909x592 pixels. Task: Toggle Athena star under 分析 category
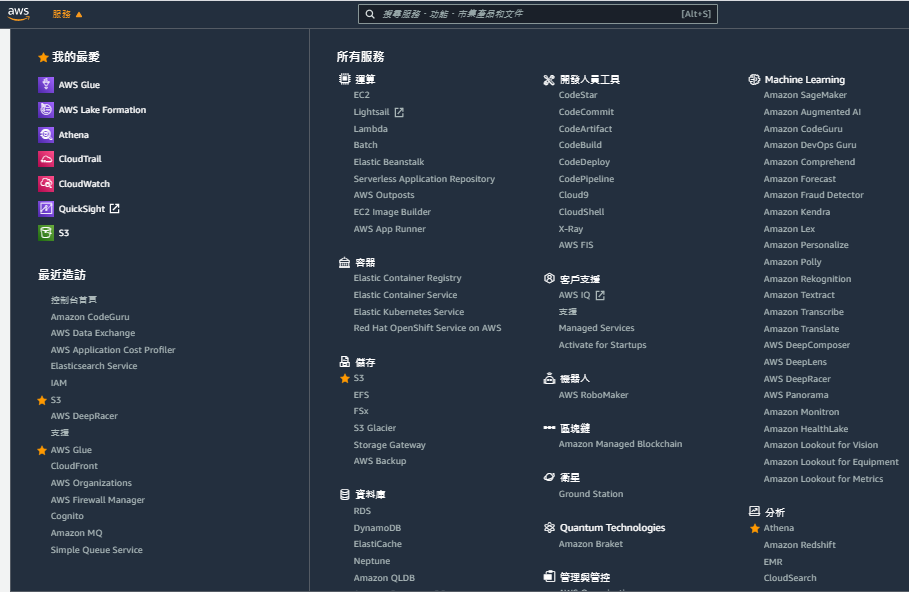click(755, 528)
